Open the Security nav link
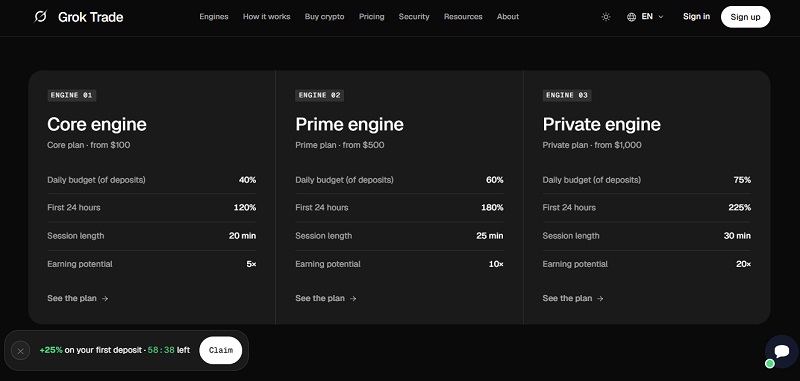800x381 pixels. point(414,17)
